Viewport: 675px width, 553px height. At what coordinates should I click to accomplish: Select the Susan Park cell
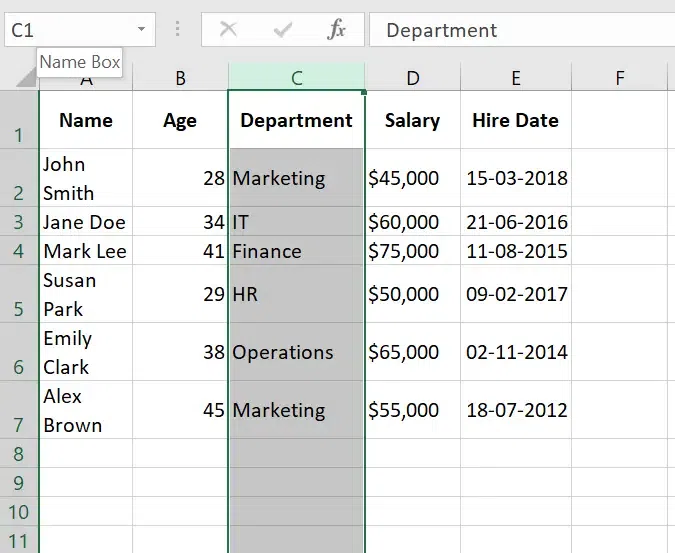86,294
